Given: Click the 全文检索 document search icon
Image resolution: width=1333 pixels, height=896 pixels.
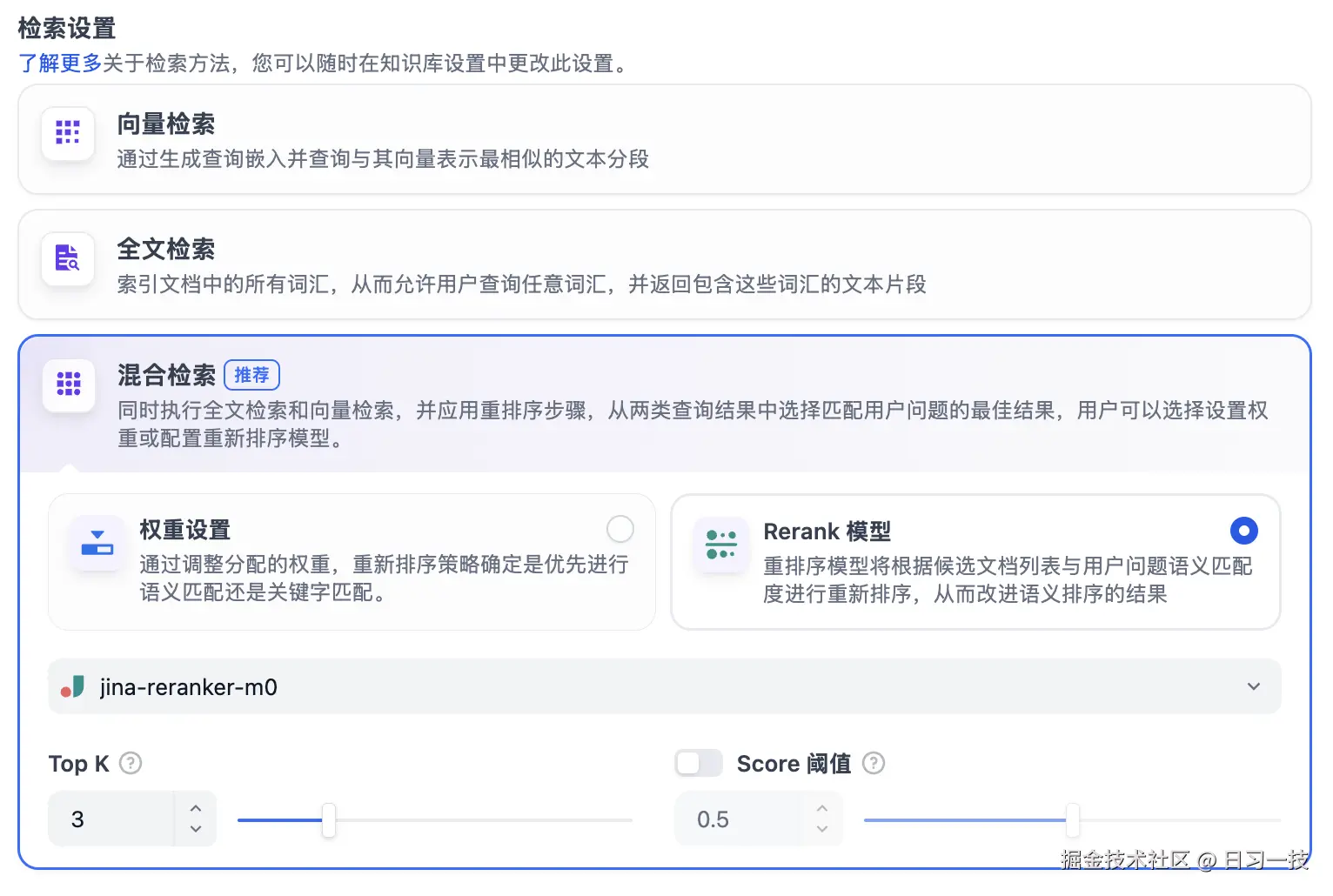Looking at the screenshot, I should click(68, 259).
